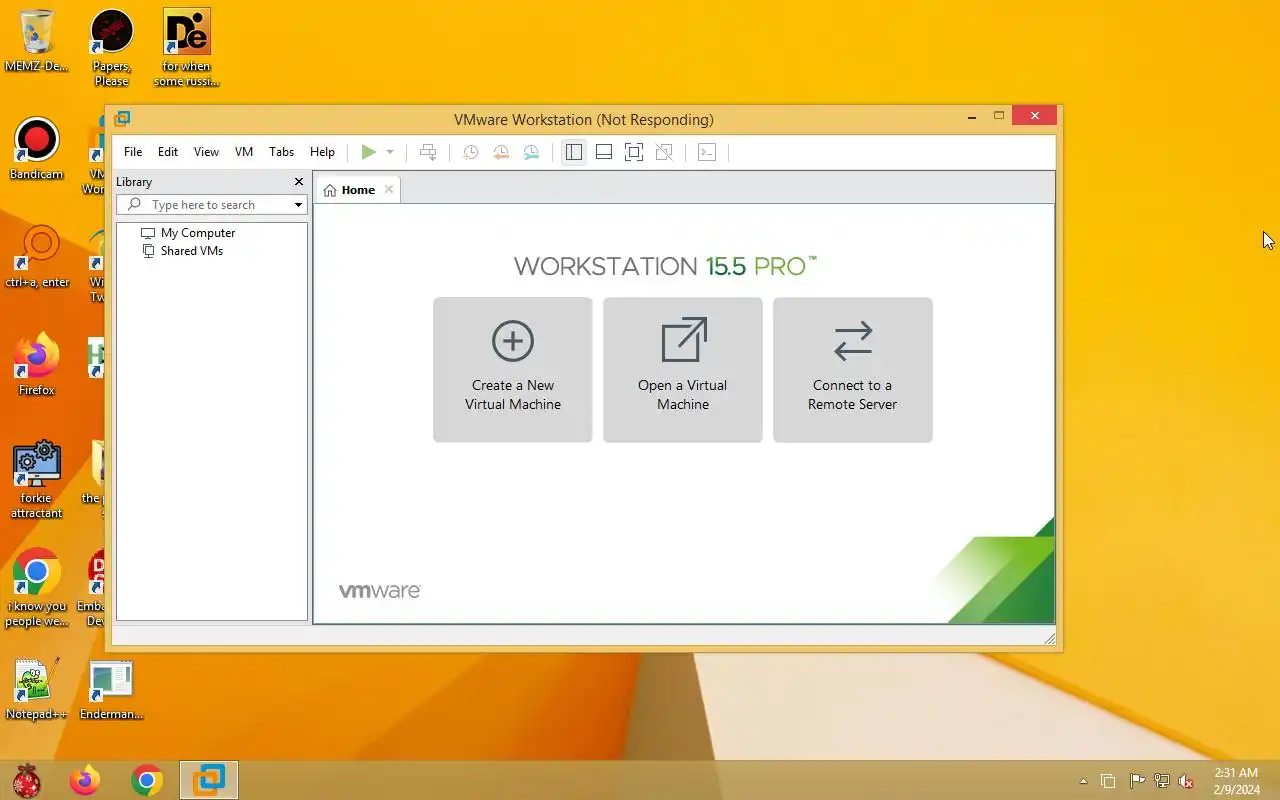Screen dimensions: 1280x800
Task: Click the VMware Workstation title bar icon
Action: click(x=122, y=119)
